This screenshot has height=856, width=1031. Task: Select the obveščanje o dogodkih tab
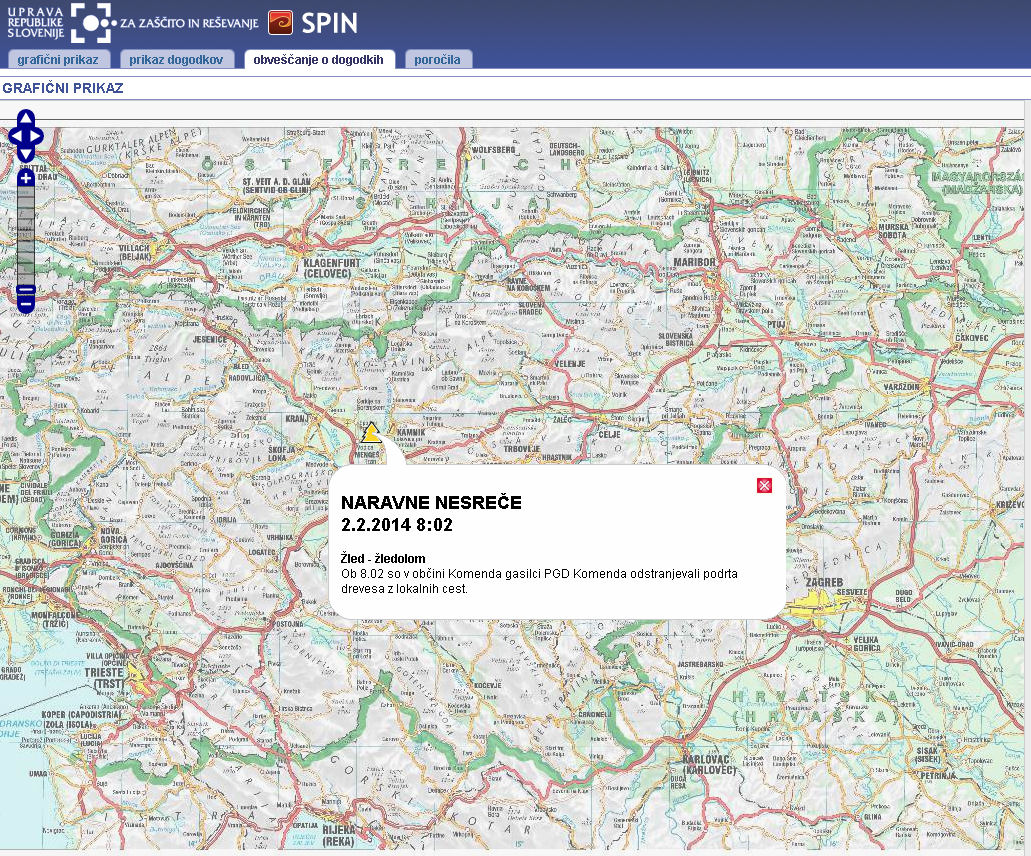[x=319, y=59]
